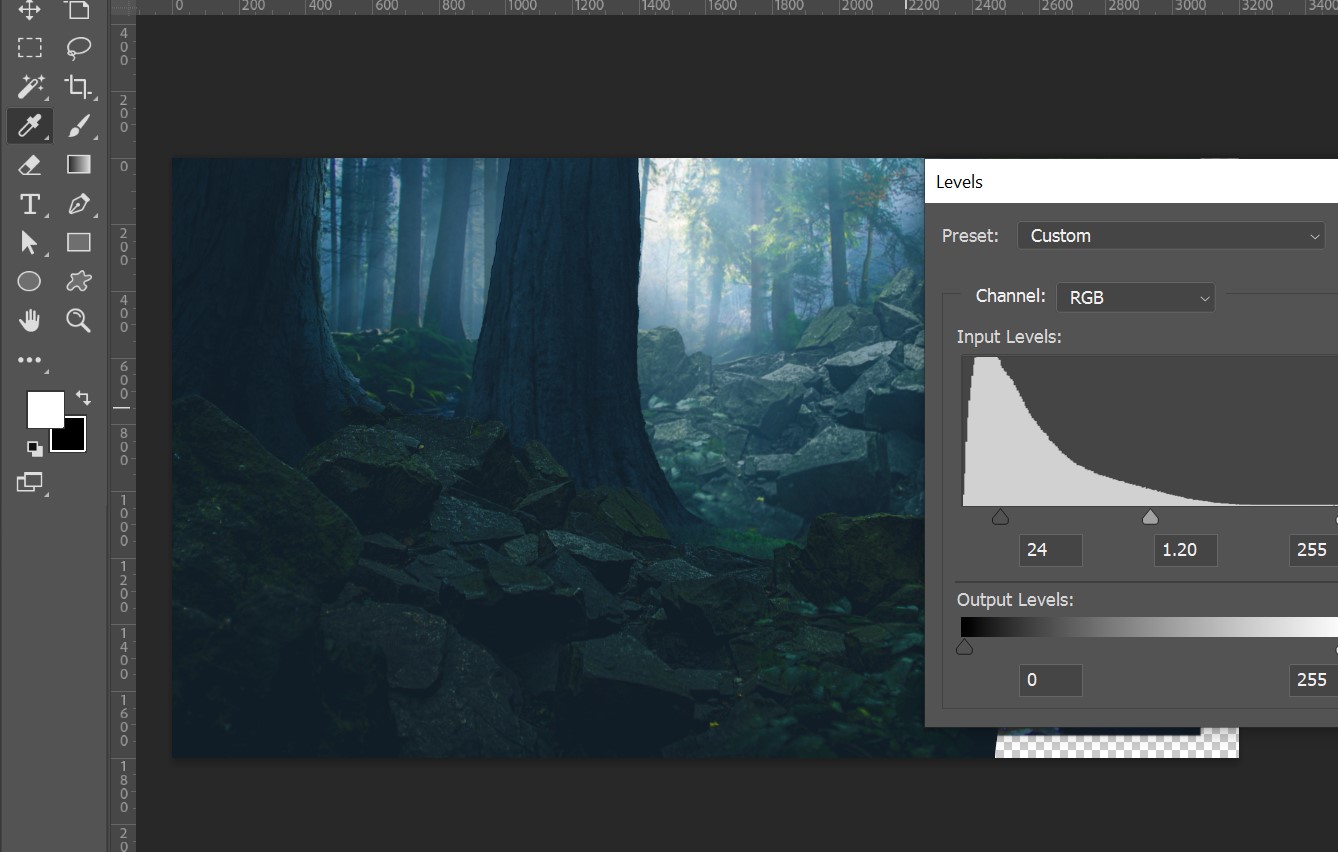Open the Preset dropdown showing Custom

[1171, 236]
